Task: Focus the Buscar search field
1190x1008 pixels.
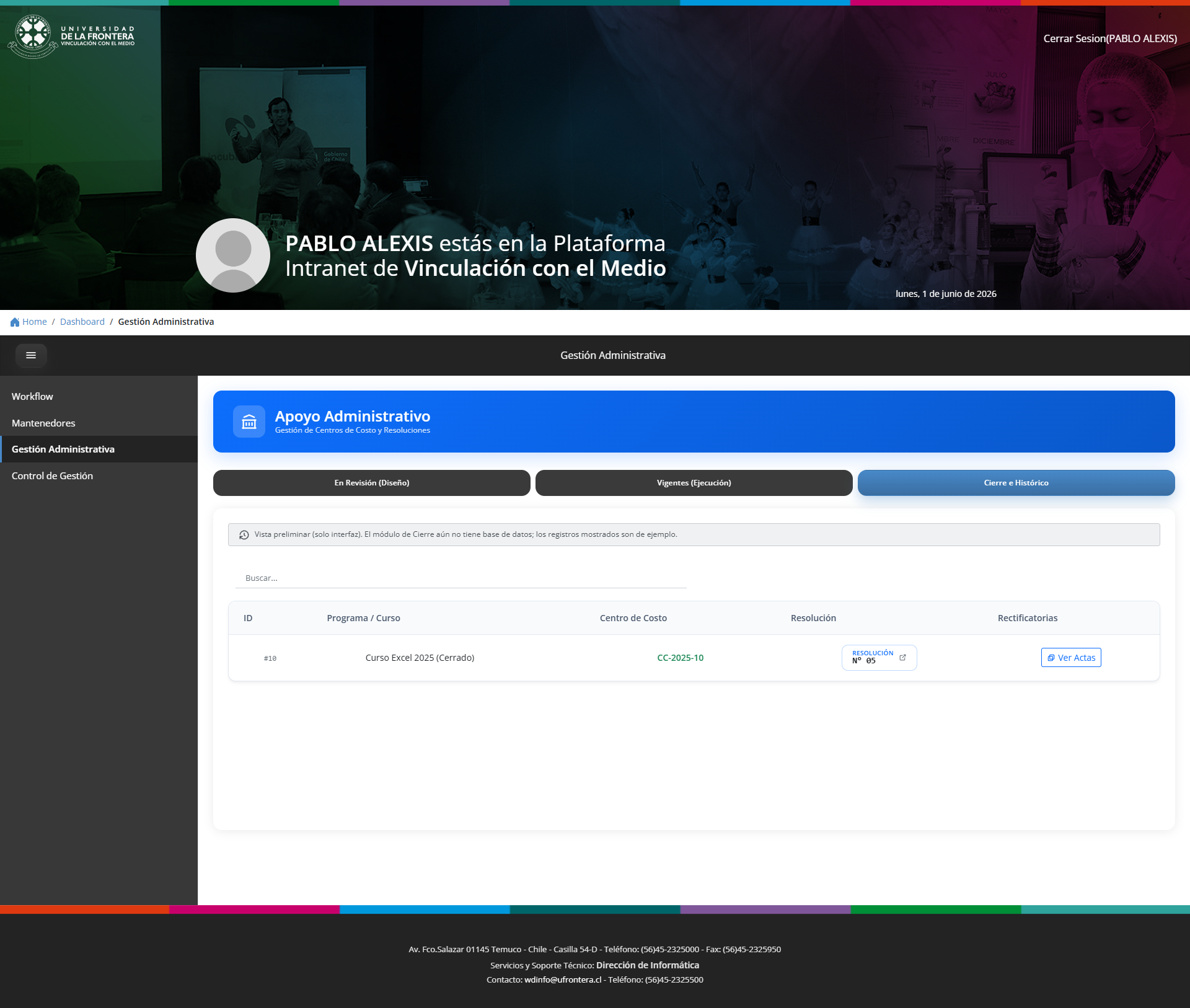Action: point(461,578)
